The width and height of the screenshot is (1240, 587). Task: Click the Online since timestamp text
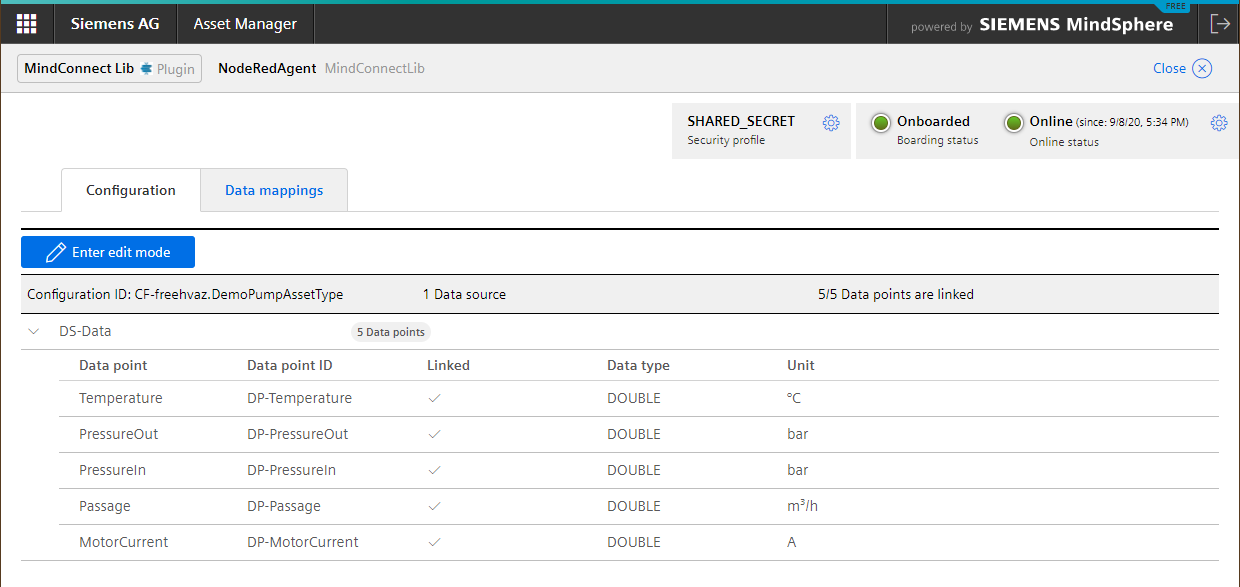pos(1132,122)
